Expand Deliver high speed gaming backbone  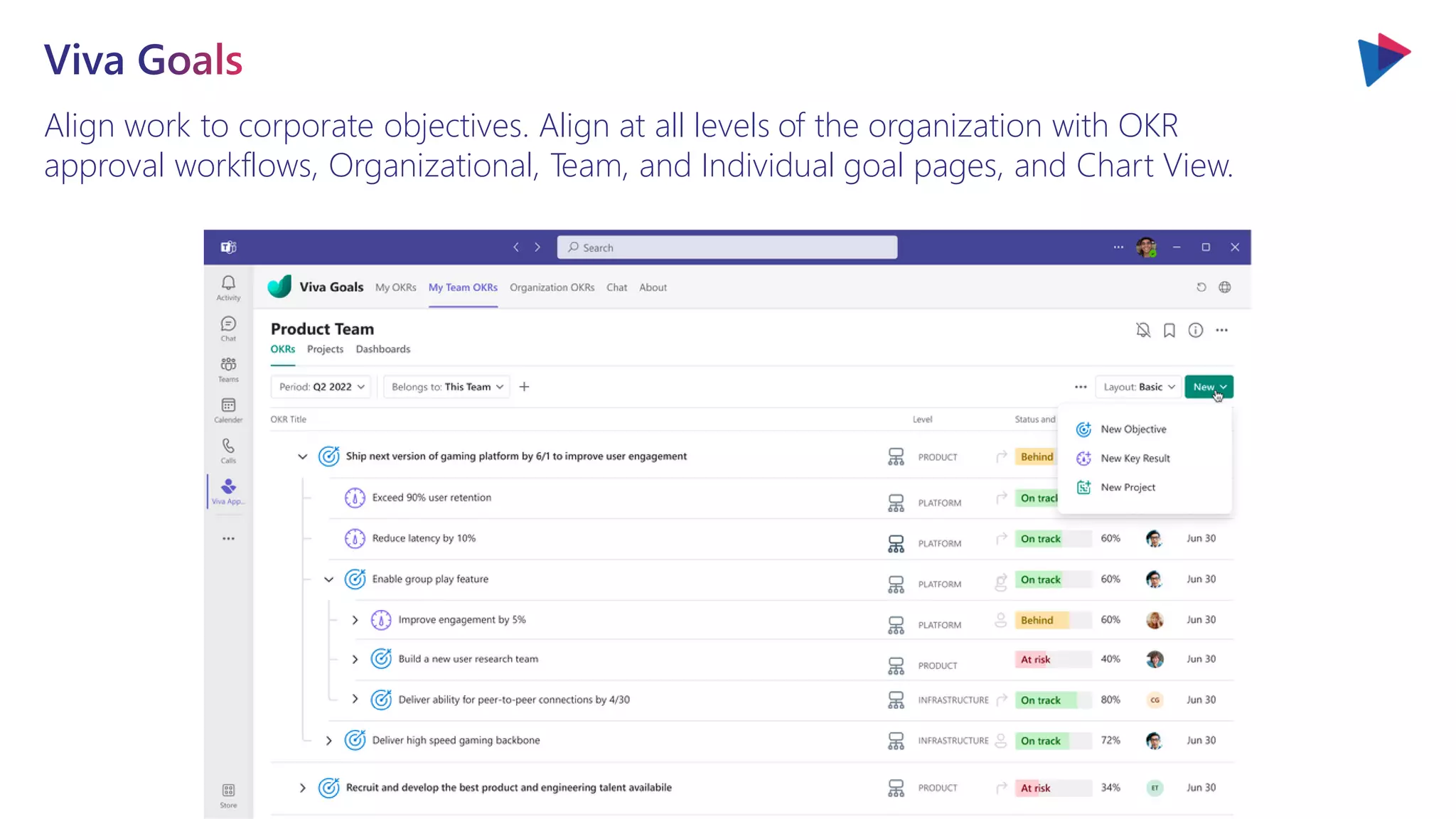[328, 741]
